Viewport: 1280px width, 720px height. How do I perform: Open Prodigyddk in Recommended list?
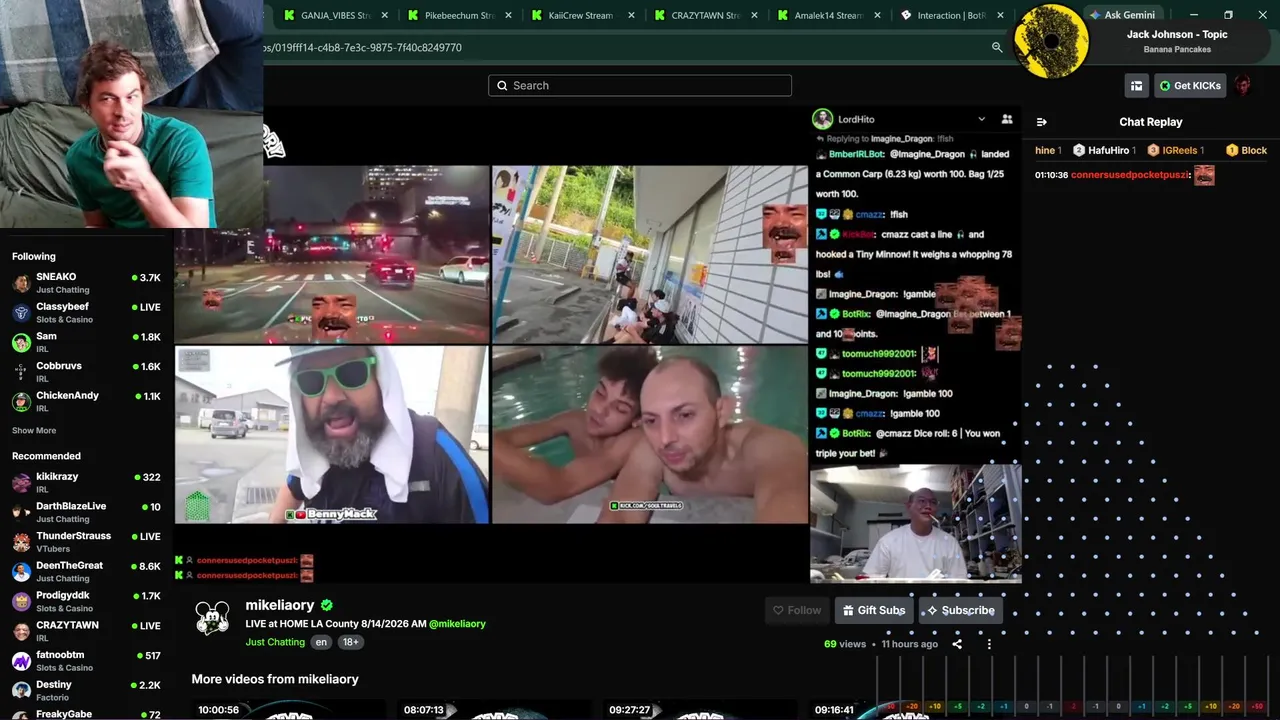(x=87, y=602)
